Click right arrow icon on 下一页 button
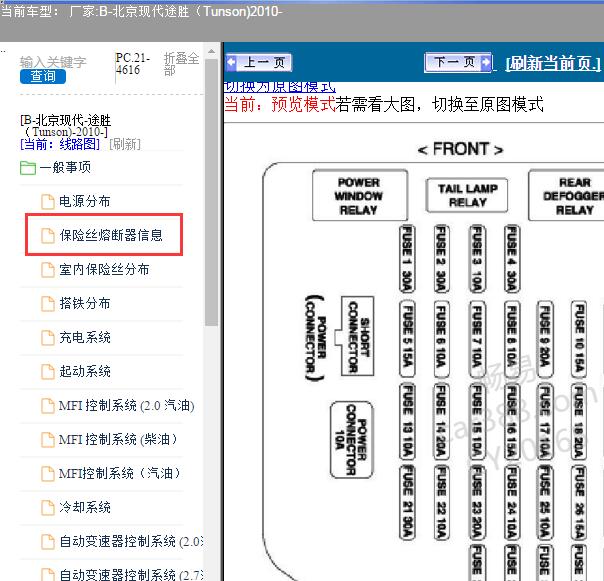 point(486,62)
